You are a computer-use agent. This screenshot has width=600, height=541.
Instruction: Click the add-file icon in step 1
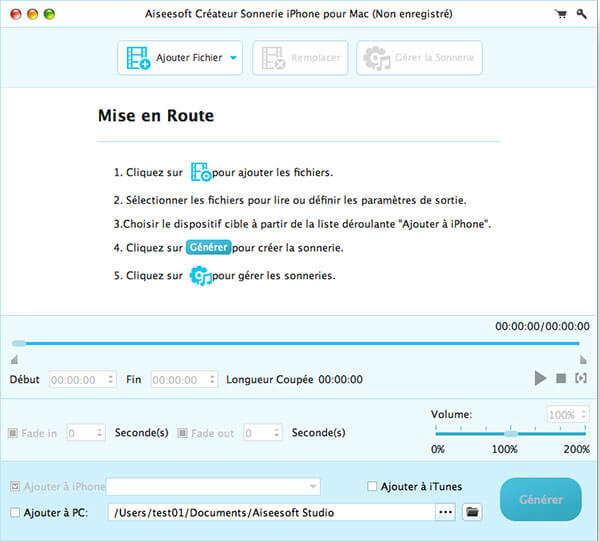point(201,172)
